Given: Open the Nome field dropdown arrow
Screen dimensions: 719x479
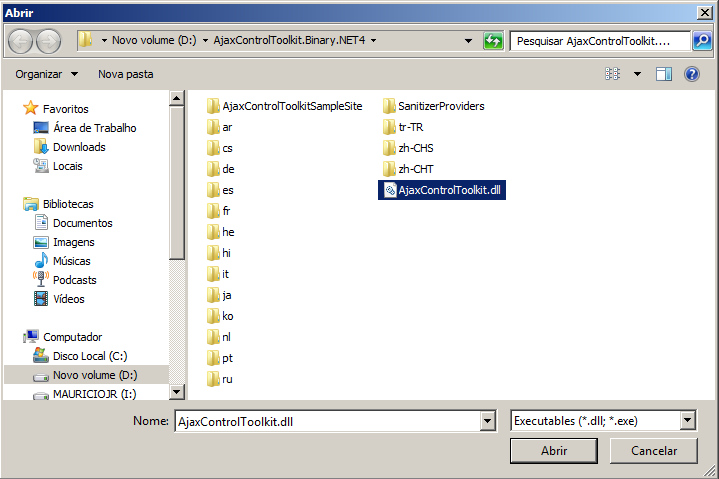Looking at the screenshot, I should pos(487,421).
